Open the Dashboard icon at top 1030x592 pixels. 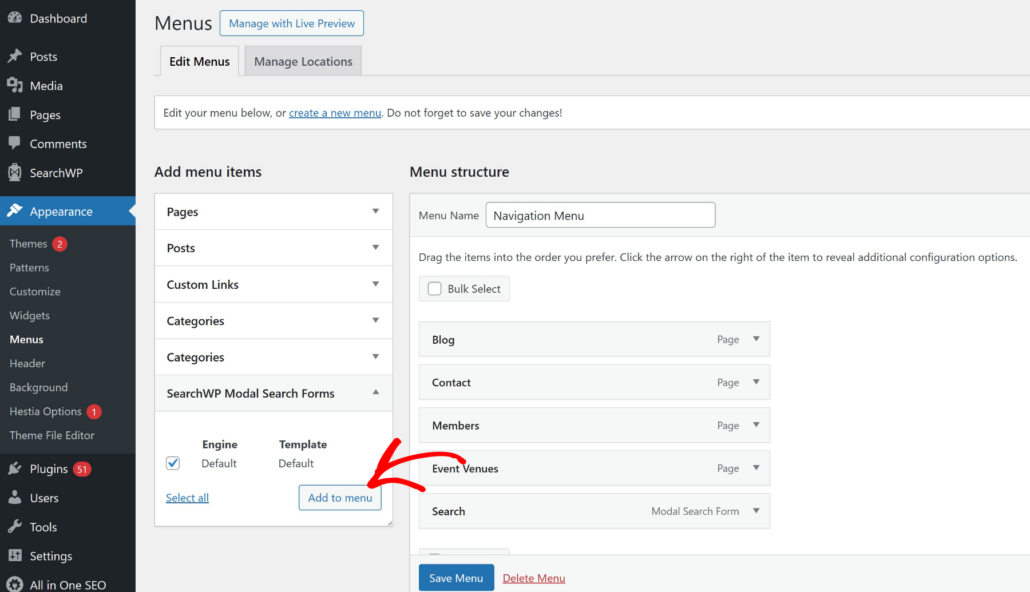[14, 17]
